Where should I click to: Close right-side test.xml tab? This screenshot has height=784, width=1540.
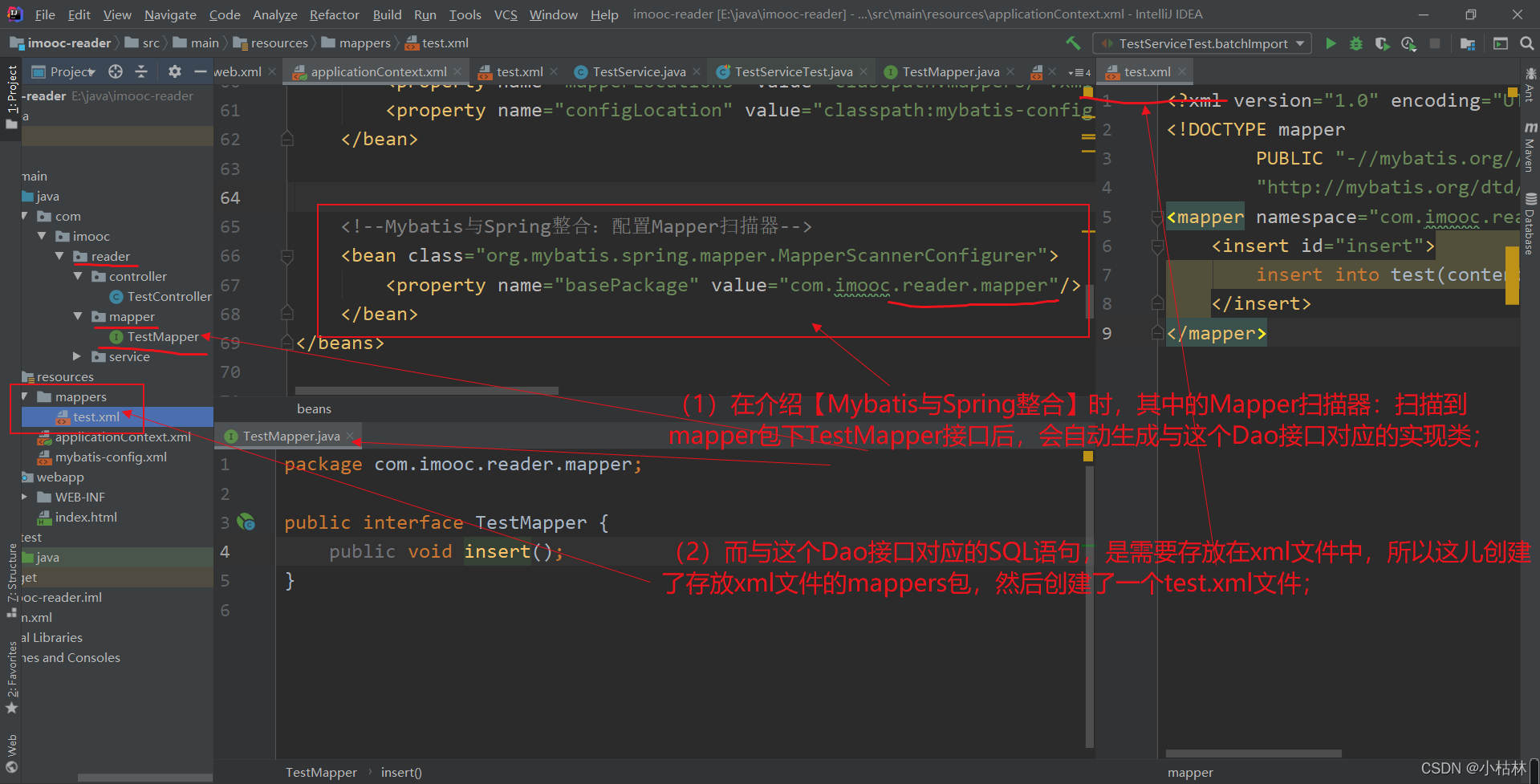[x=1182, y=71]
